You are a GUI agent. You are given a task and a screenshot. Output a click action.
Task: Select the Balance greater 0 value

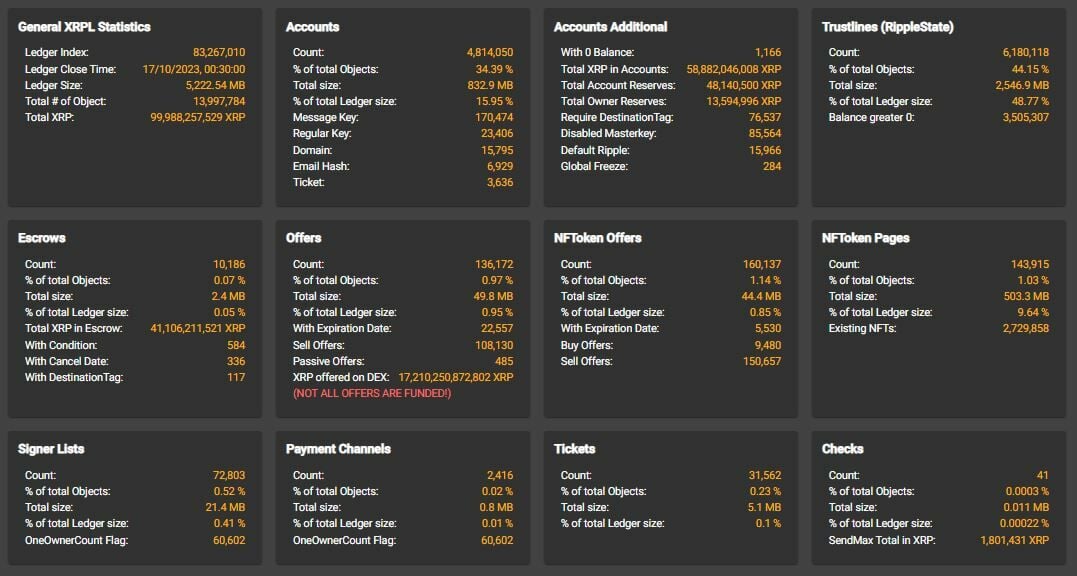1025,118
